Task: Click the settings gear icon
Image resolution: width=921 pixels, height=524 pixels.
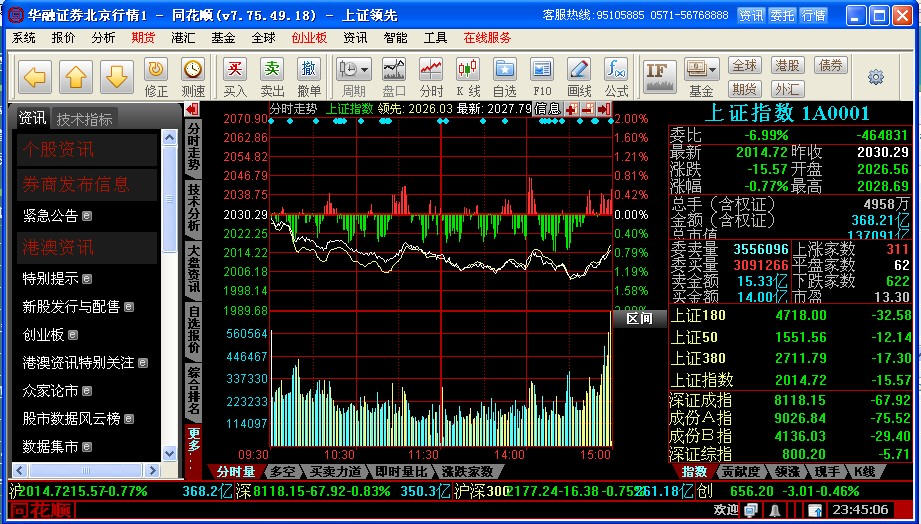Action: coord(876,77)
